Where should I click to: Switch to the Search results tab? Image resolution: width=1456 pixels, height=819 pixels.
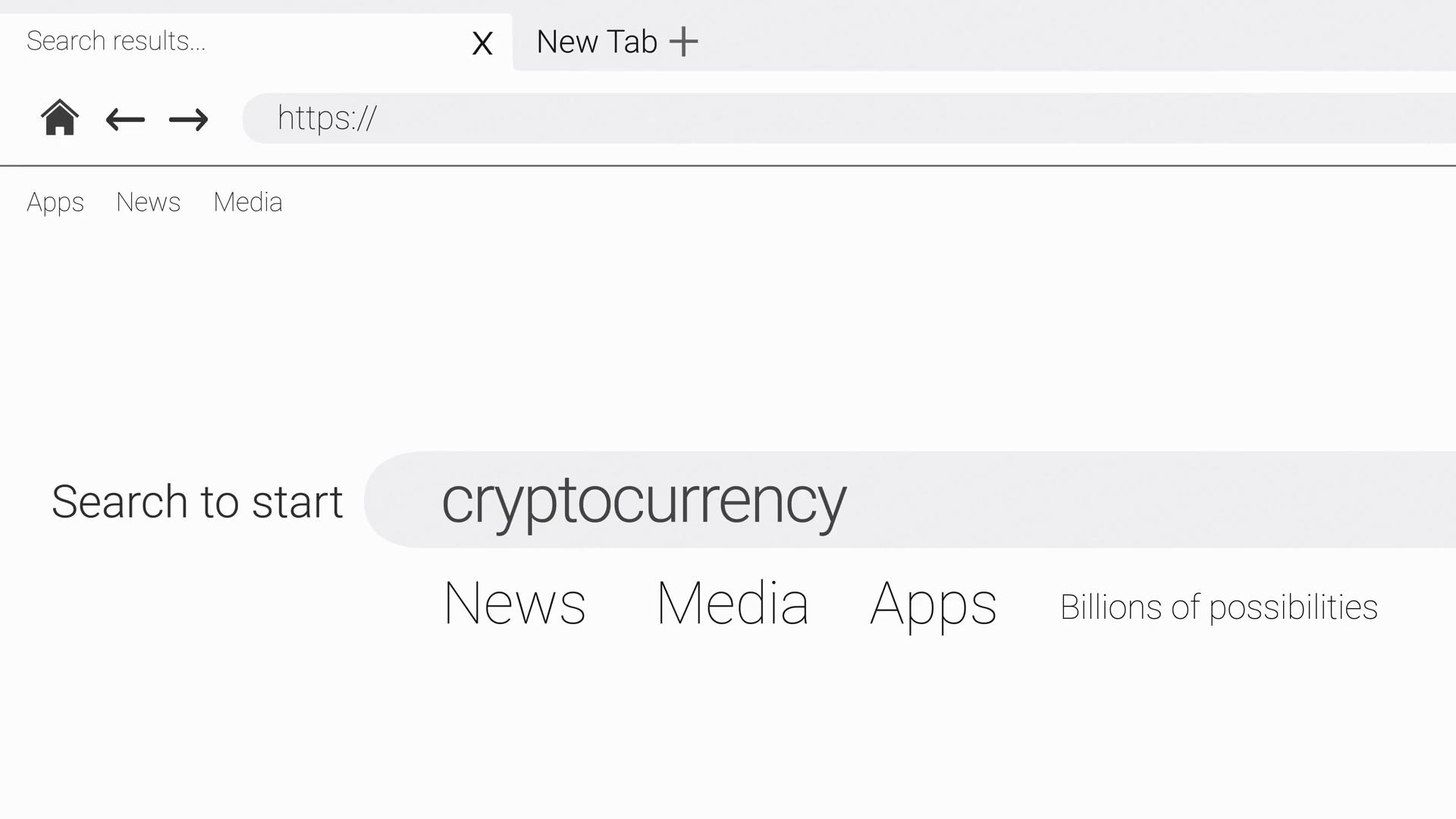pyautogui.click(x=116, y=41)
